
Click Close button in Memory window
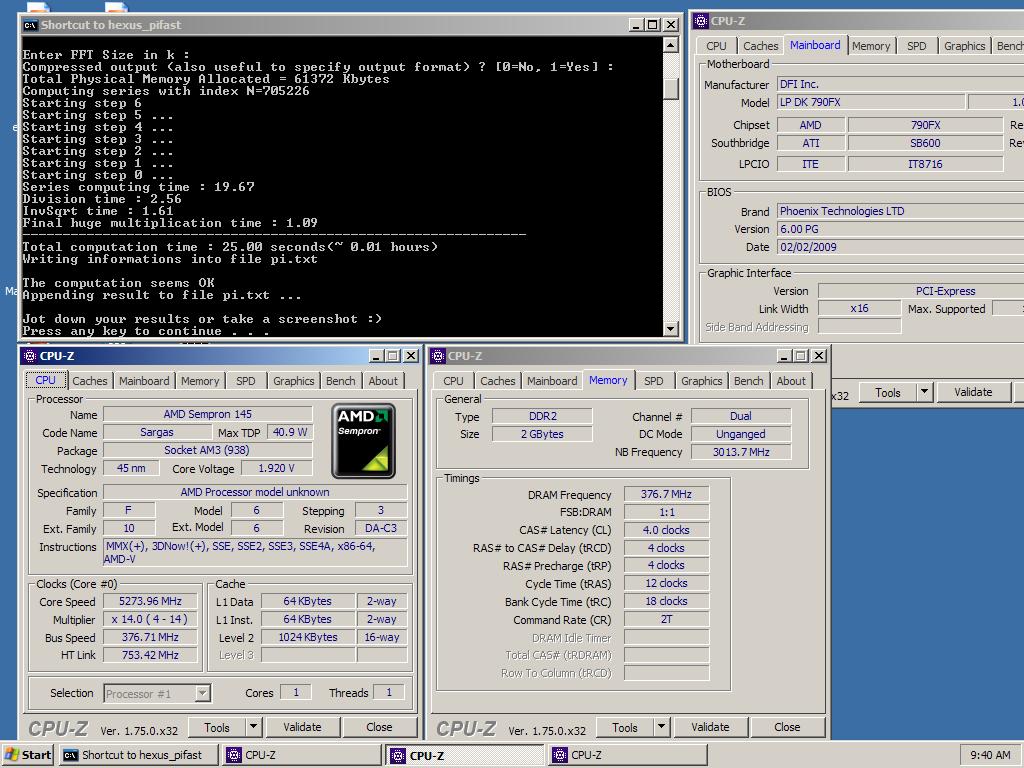788,727
